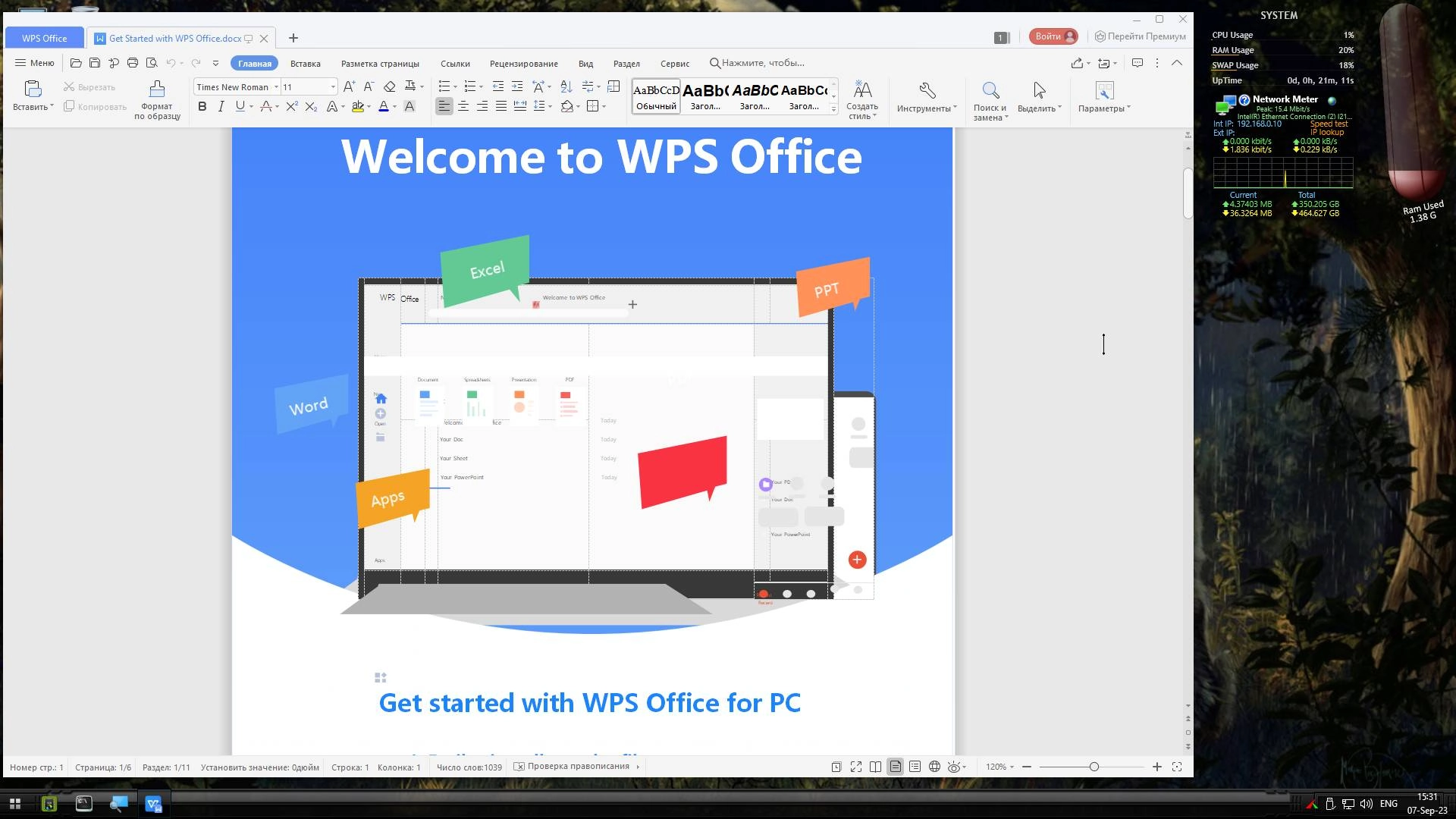Decrease paragraph indent
1456x819 pixels.
click(498, 86)
